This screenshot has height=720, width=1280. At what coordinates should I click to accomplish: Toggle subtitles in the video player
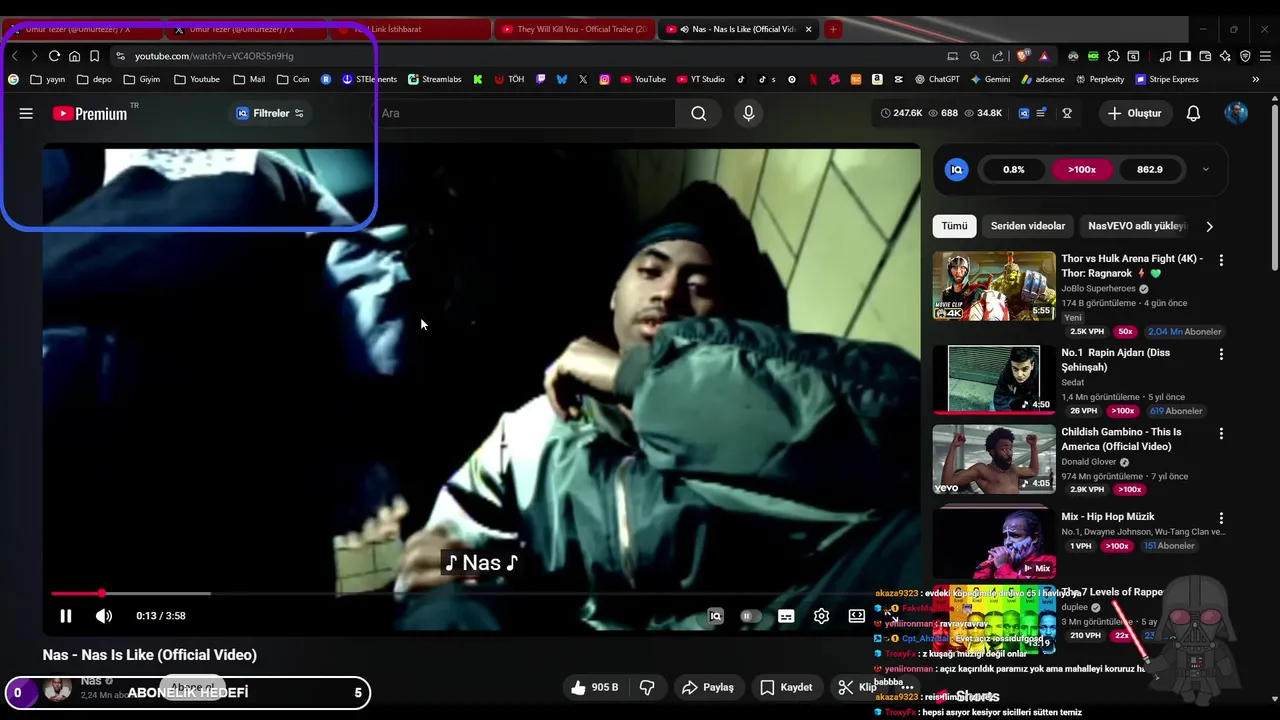(x=786, y=616)
